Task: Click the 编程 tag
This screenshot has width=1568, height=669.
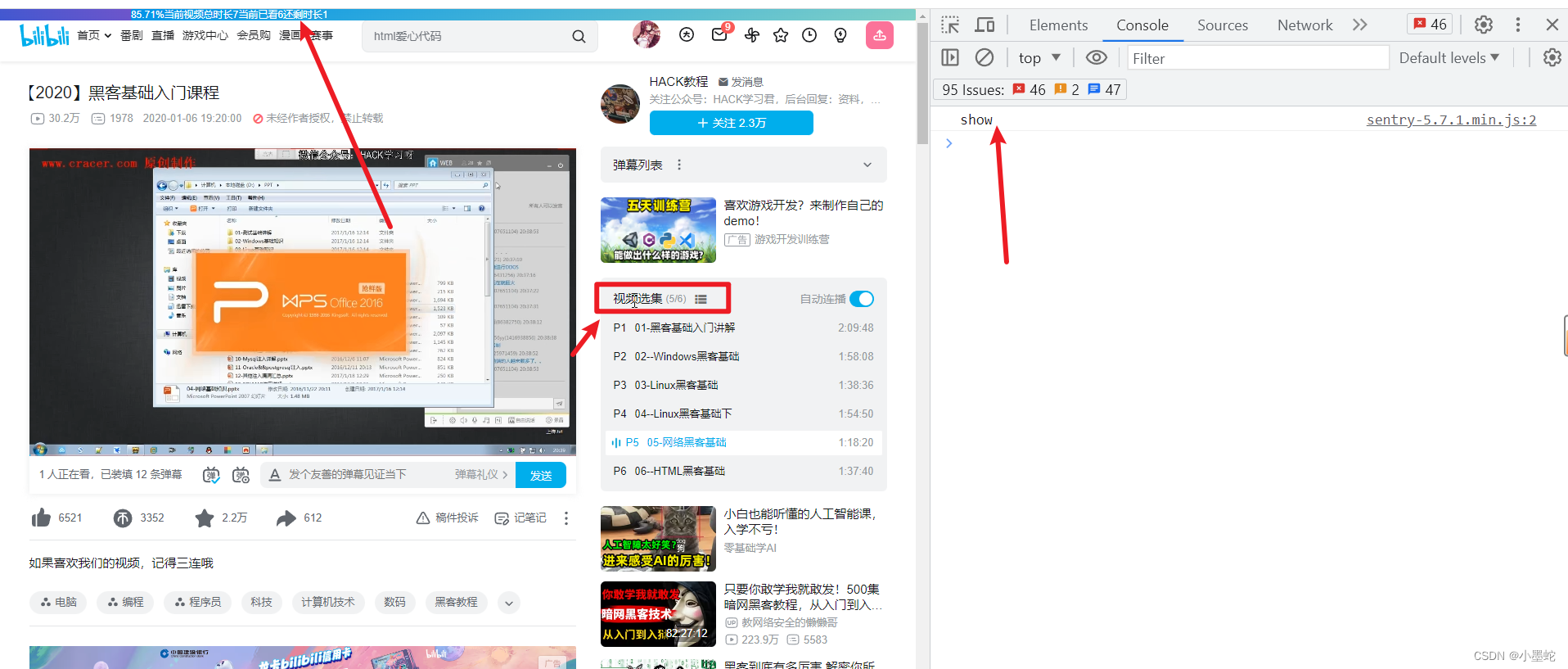Action: 125,603
